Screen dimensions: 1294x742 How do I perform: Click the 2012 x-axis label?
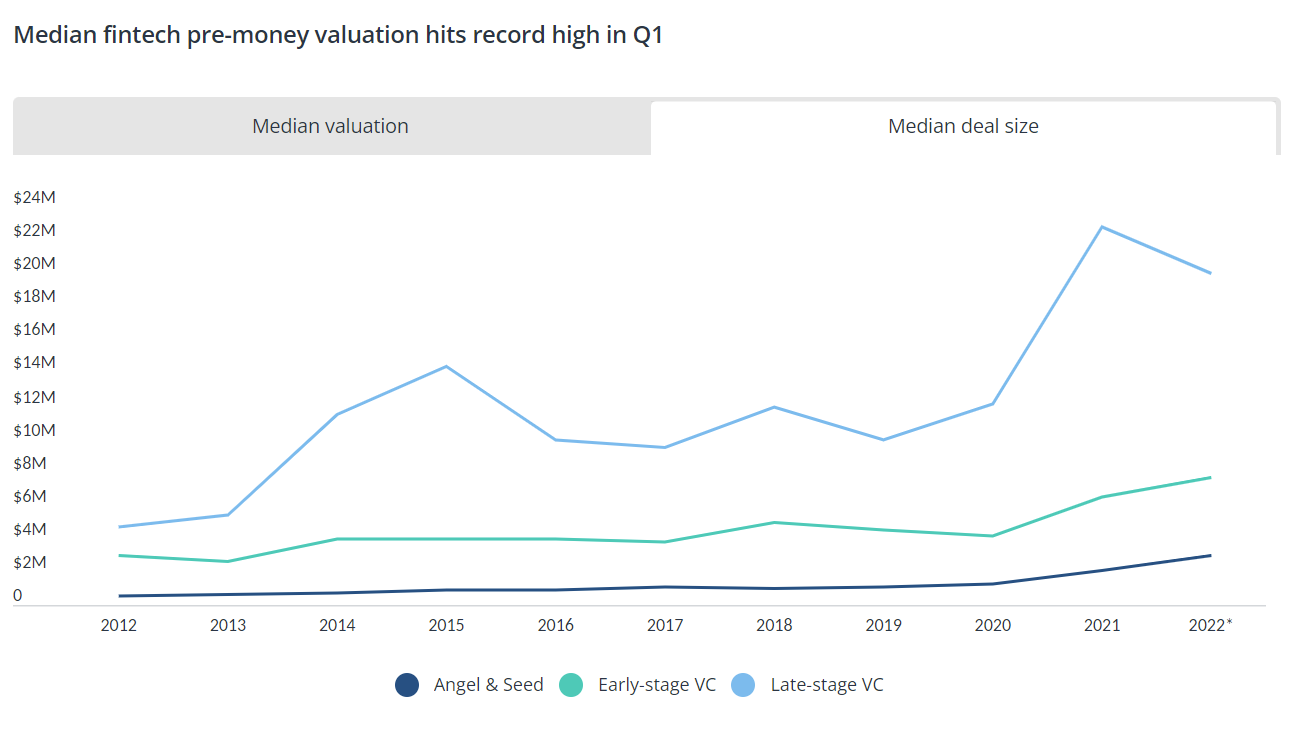[119, 625]
